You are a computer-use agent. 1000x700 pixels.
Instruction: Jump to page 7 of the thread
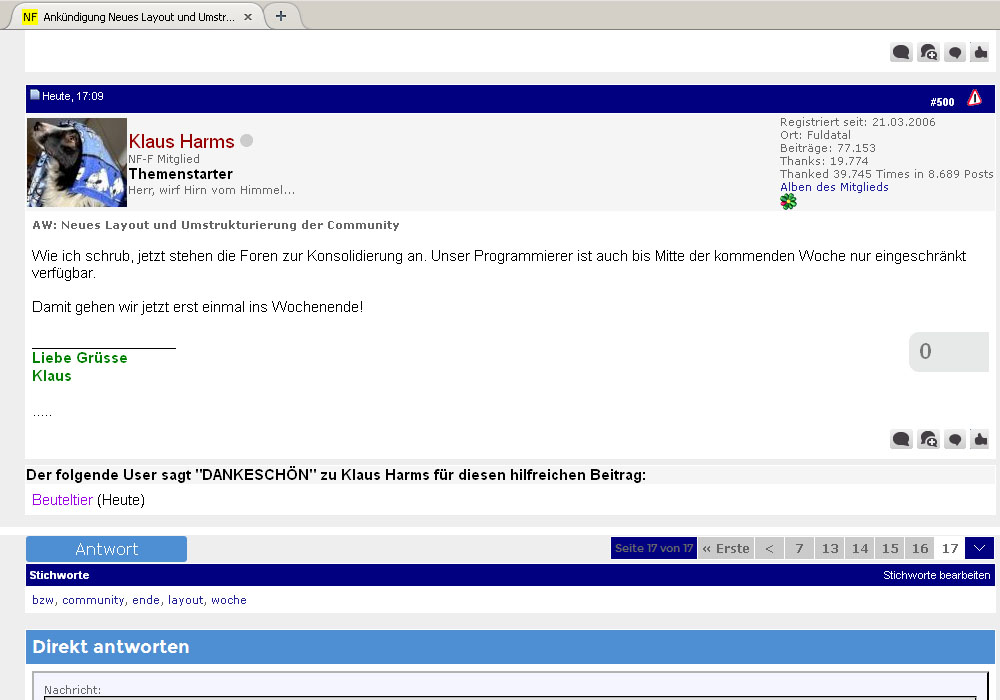click(x=799, y=548)
